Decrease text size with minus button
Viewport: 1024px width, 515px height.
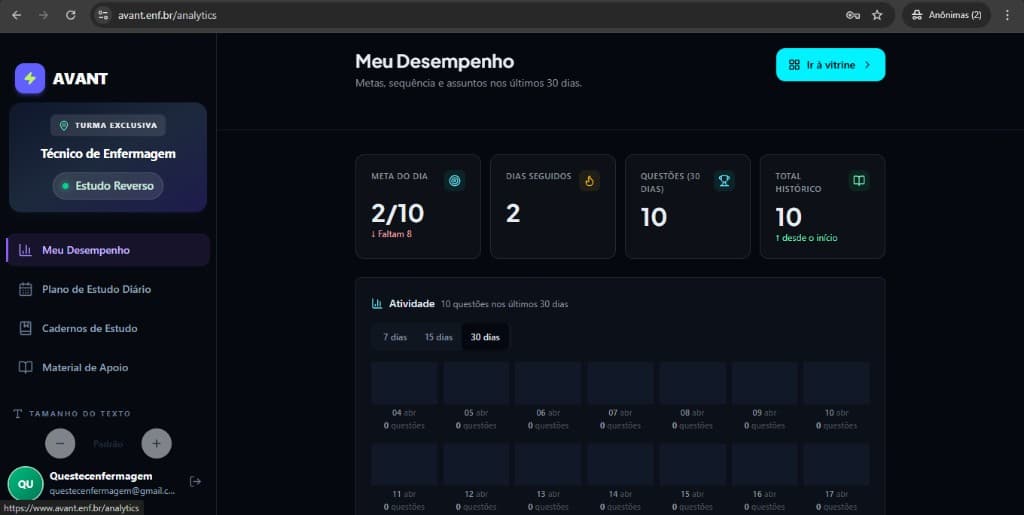point(60,444)
